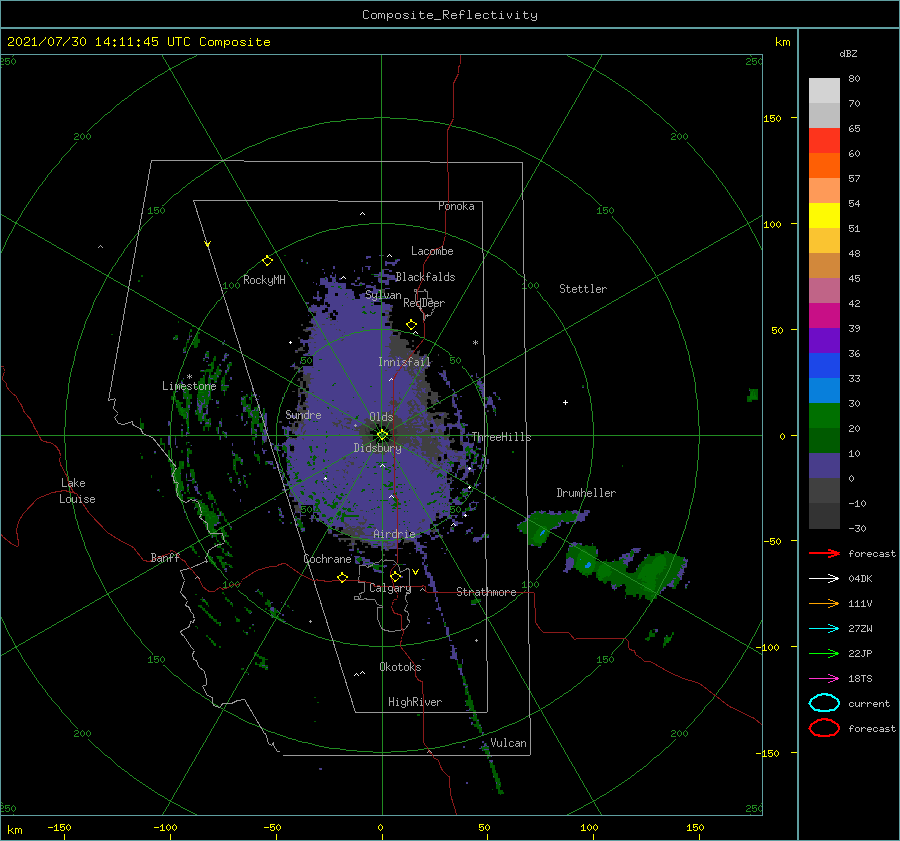Screen dimensions: 900x841
Task: Click the Banff label
Action: pos(165,557)
